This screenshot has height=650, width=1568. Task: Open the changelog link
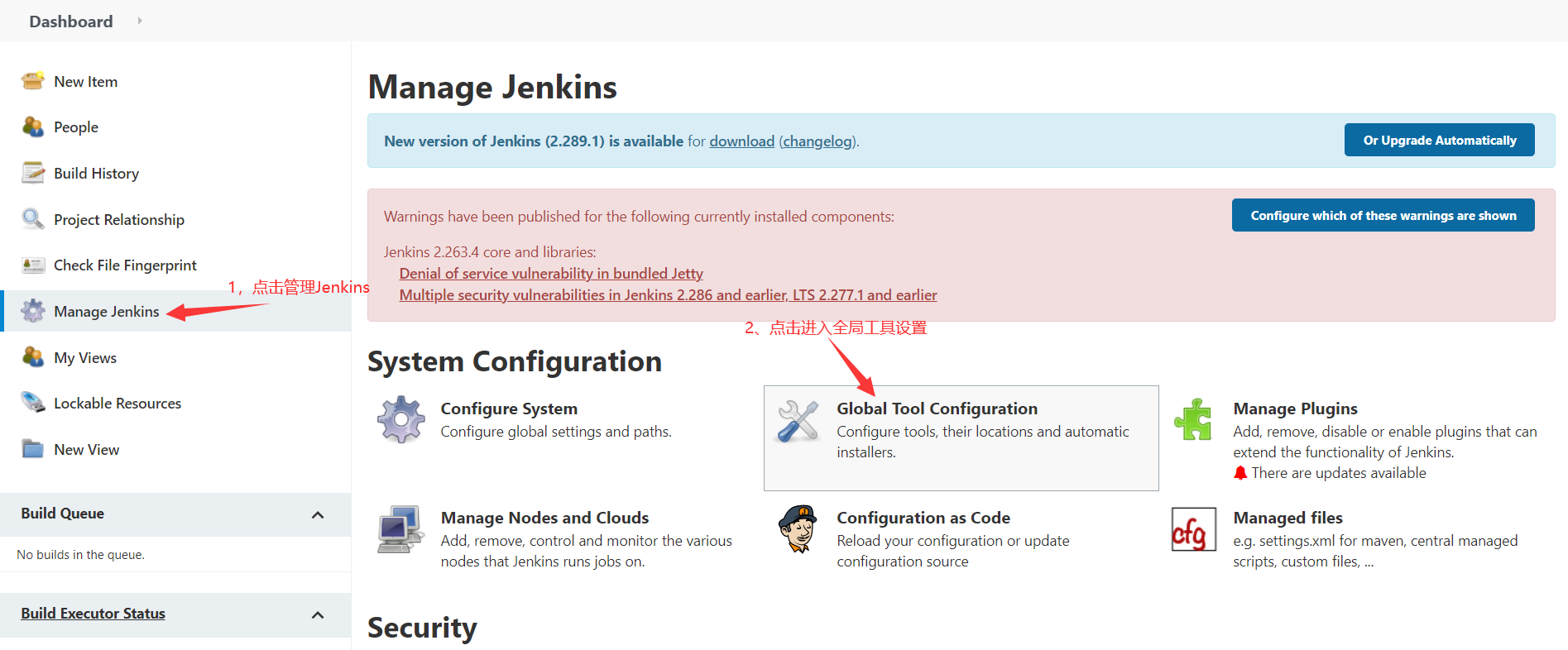pos(818,141)
